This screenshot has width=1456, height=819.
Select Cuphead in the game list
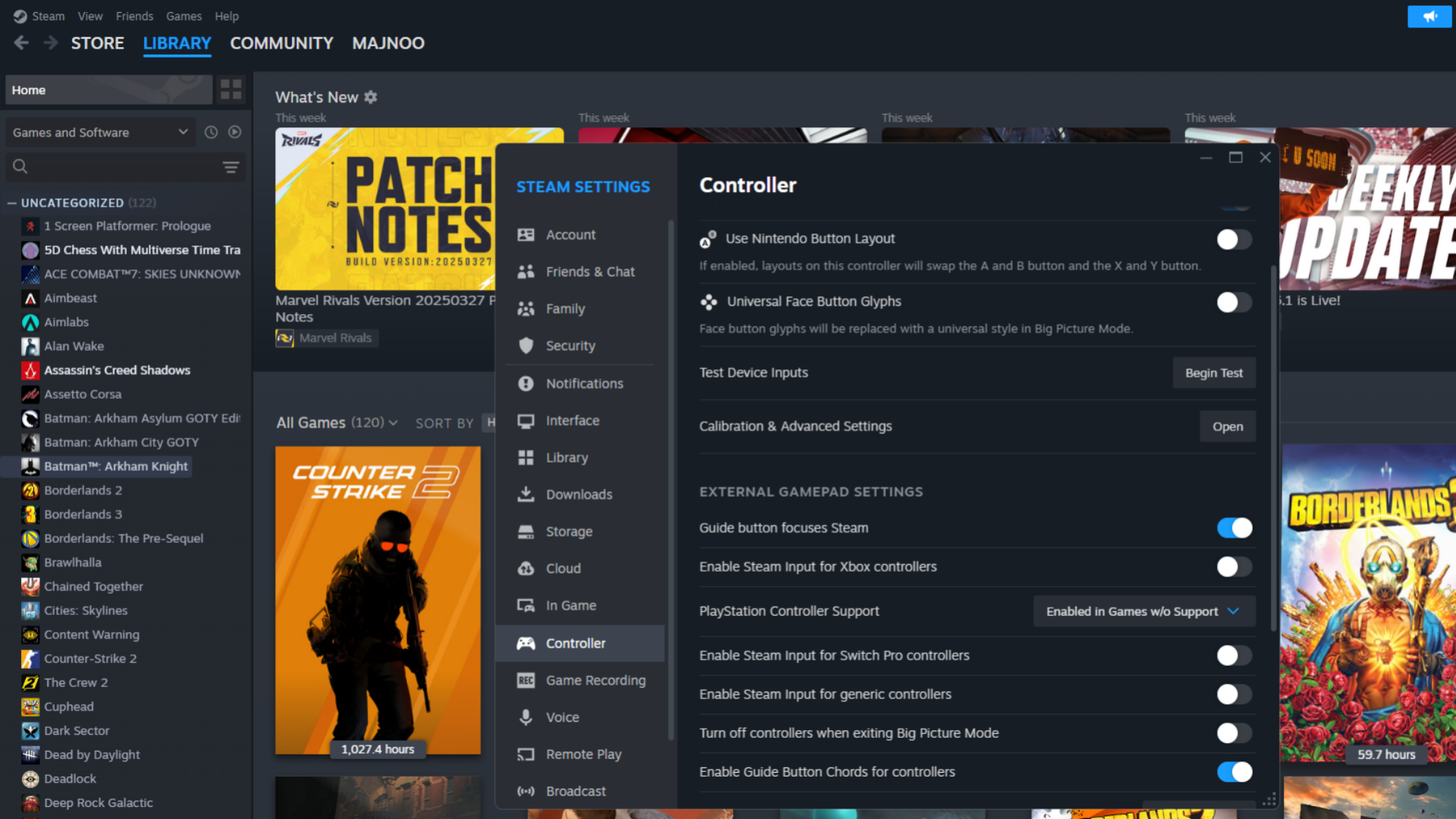pyautogui.click(x=69, y=707)
